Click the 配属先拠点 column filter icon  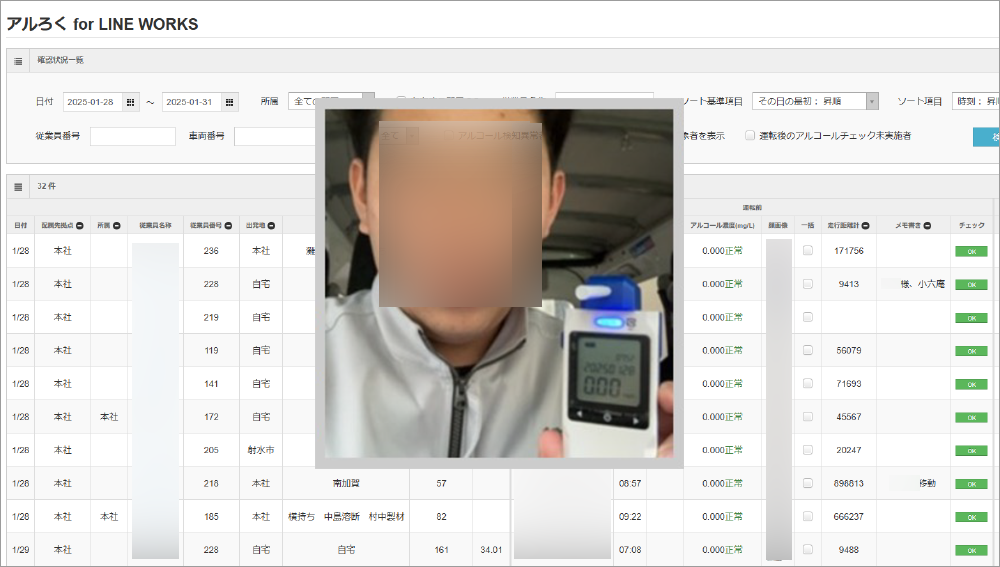click(79, 224)
